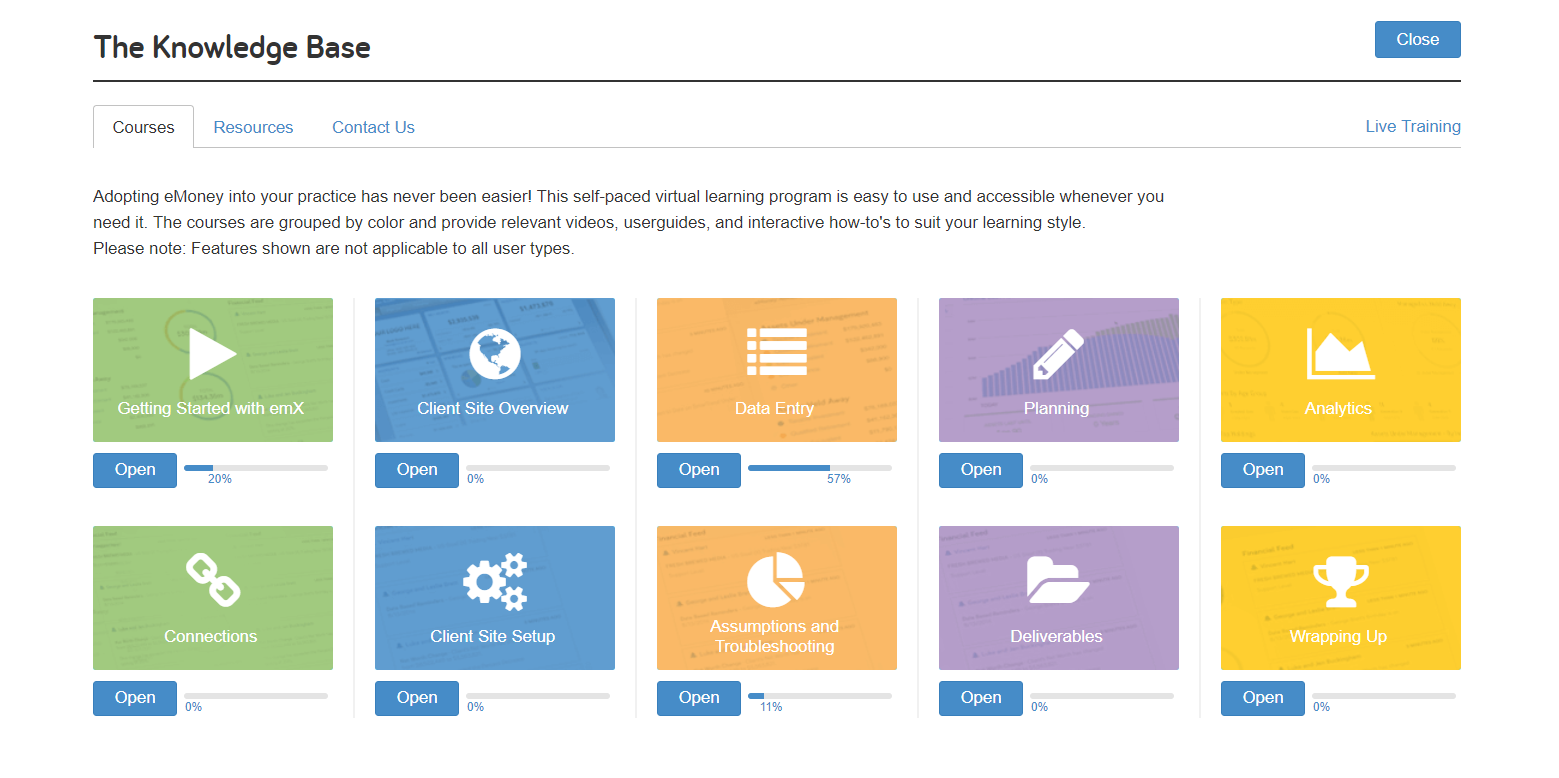Screen dimensions: 1559x778
Task: Click the Connections course progress bar
Action: coord(256,695)
